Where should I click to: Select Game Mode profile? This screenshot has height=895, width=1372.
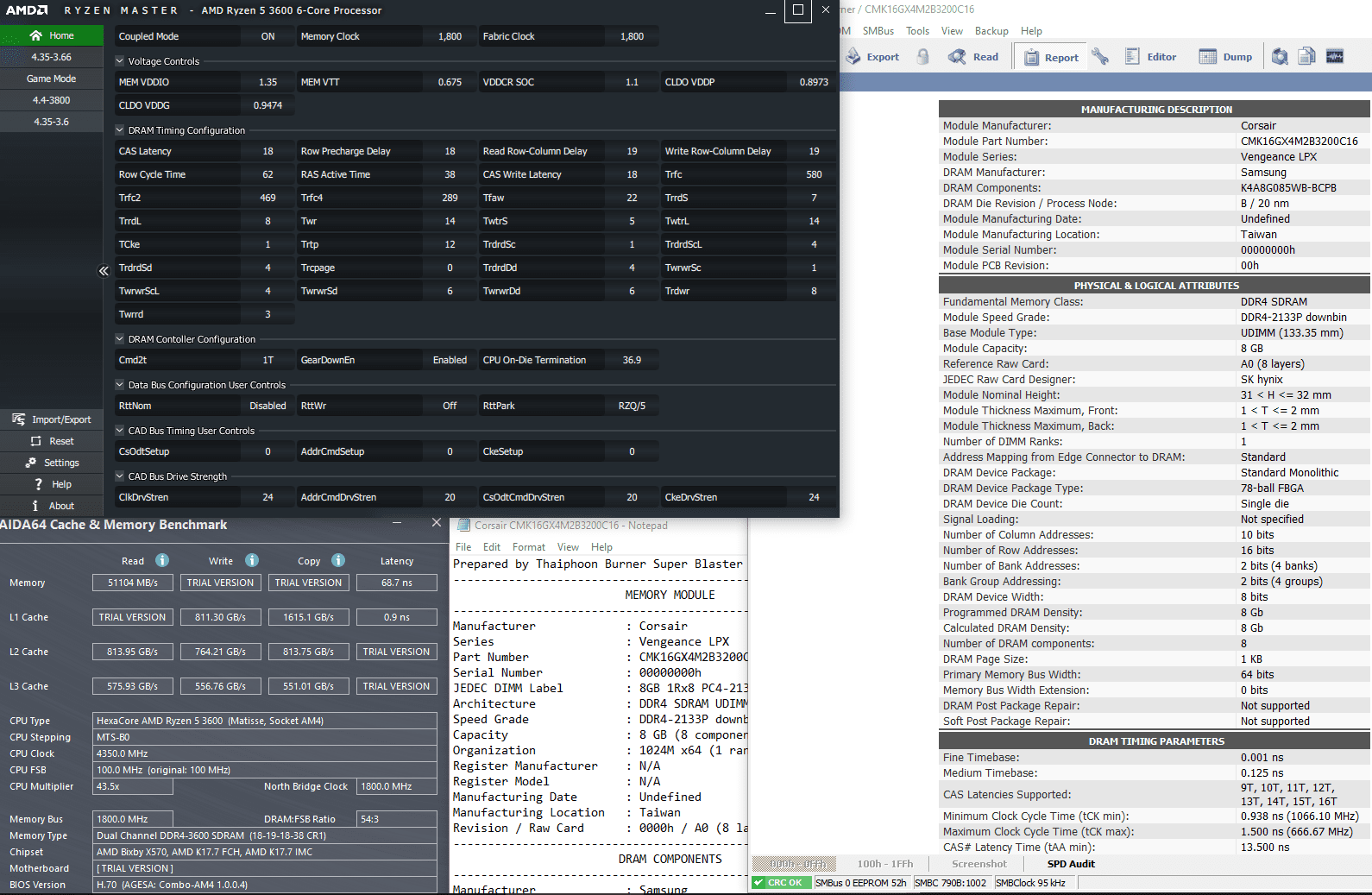(x=52, y=79)
